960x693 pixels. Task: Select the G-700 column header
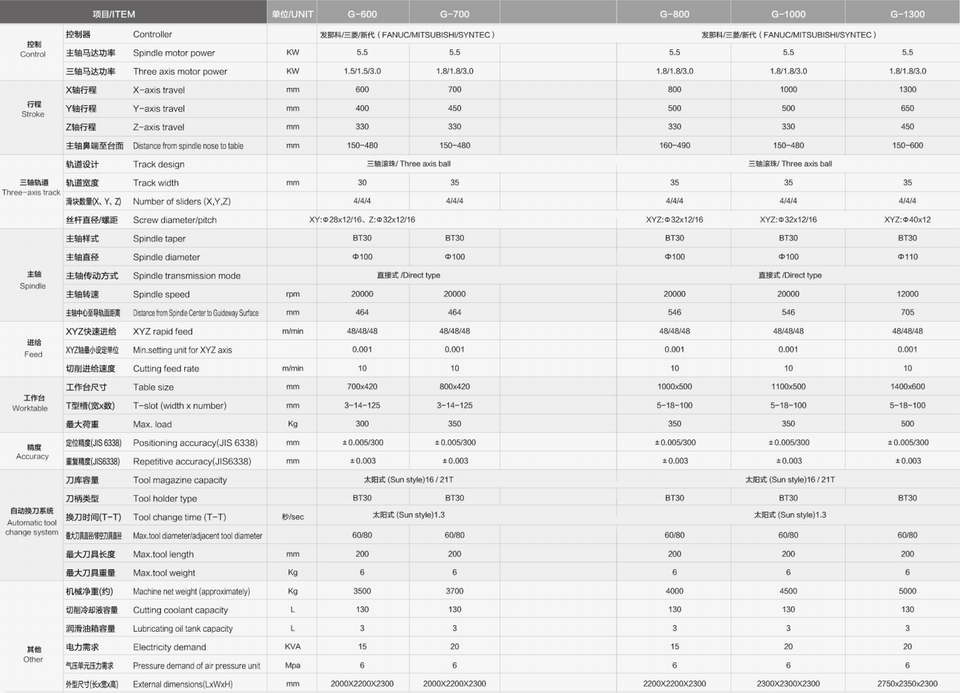click(x=454, y=12)
